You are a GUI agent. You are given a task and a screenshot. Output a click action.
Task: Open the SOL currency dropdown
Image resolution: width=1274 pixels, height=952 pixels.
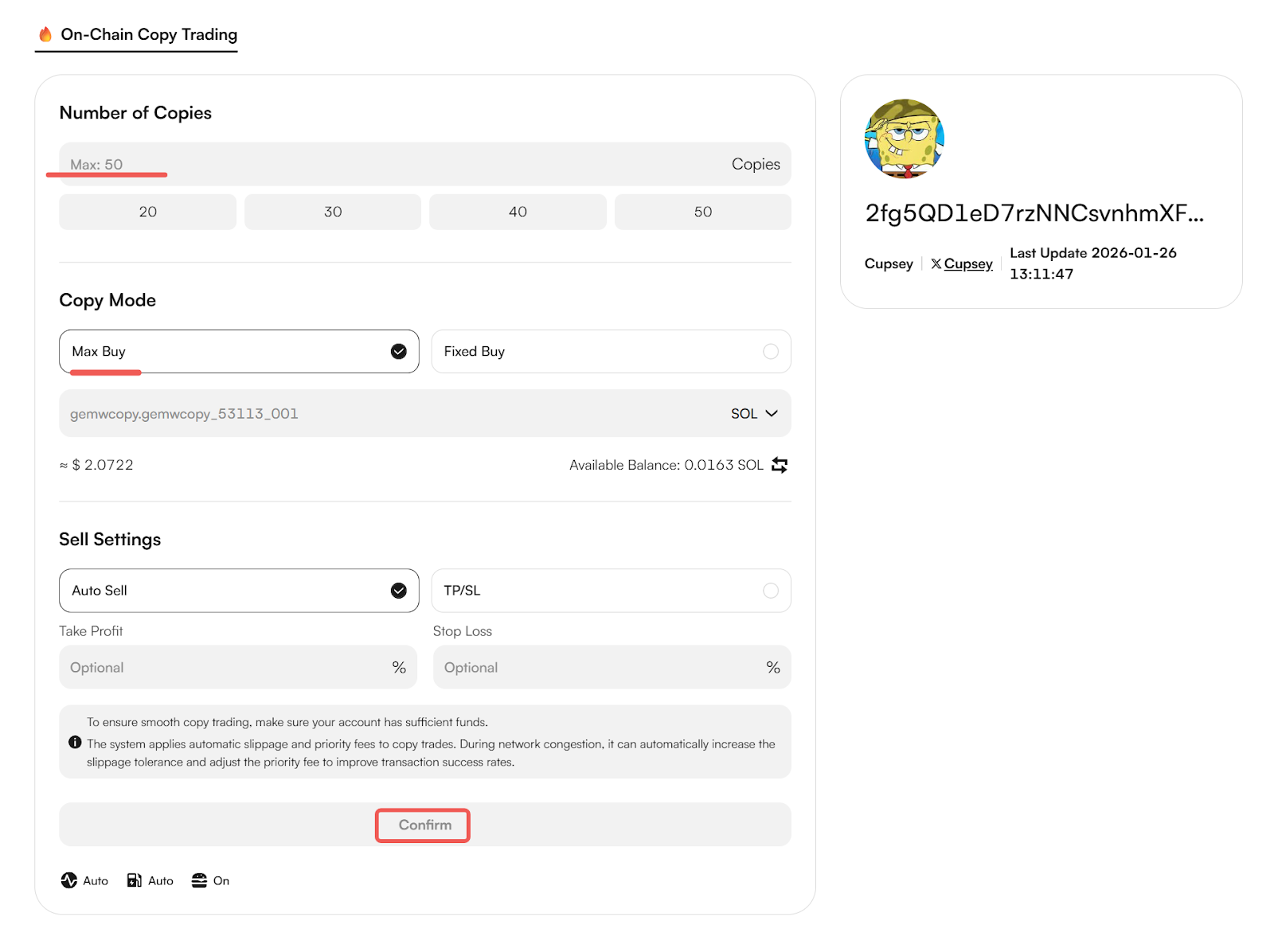point(754,414)
